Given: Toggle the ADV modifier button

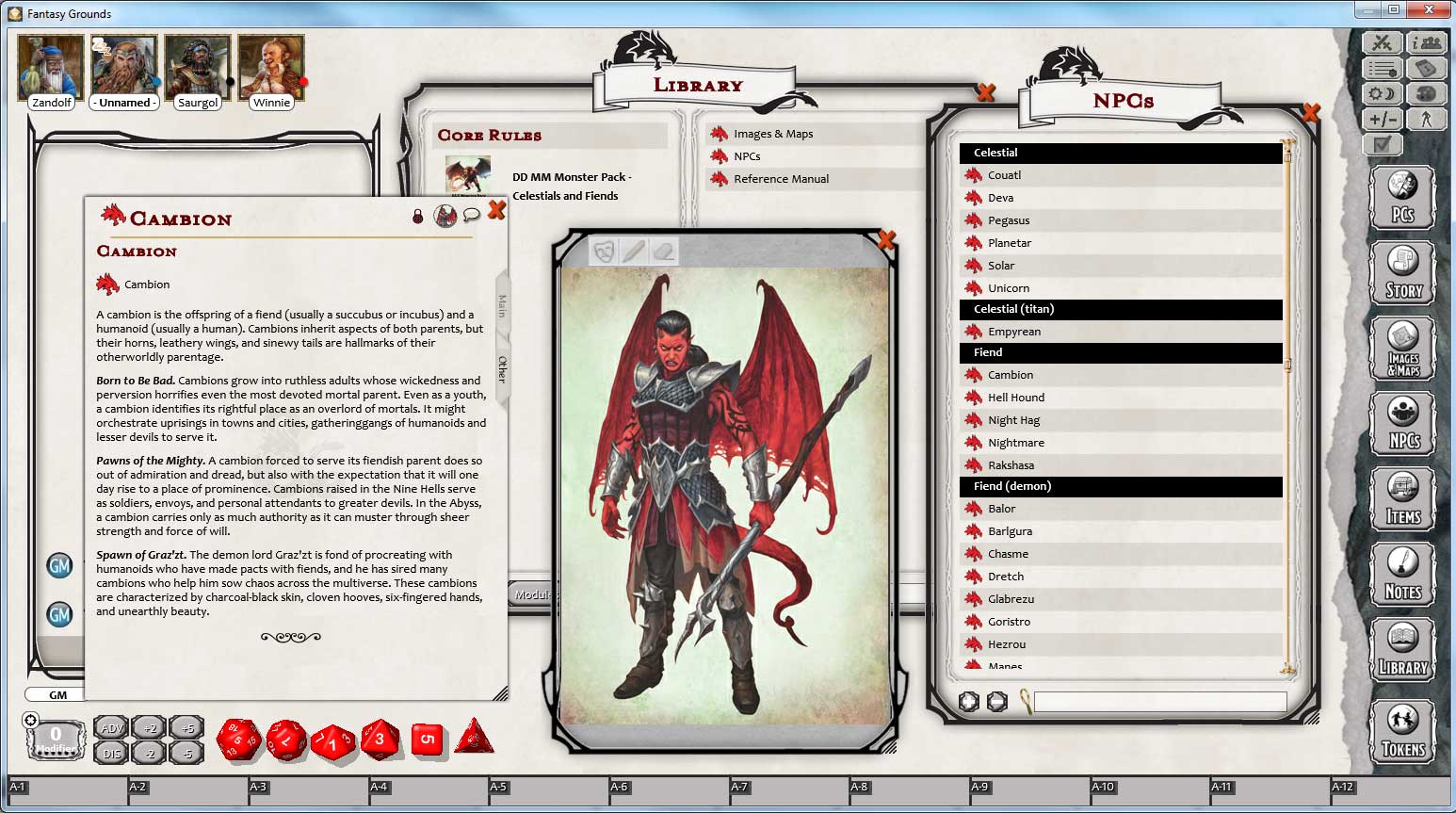Looking at the screenshot, I should click(111, 728).
